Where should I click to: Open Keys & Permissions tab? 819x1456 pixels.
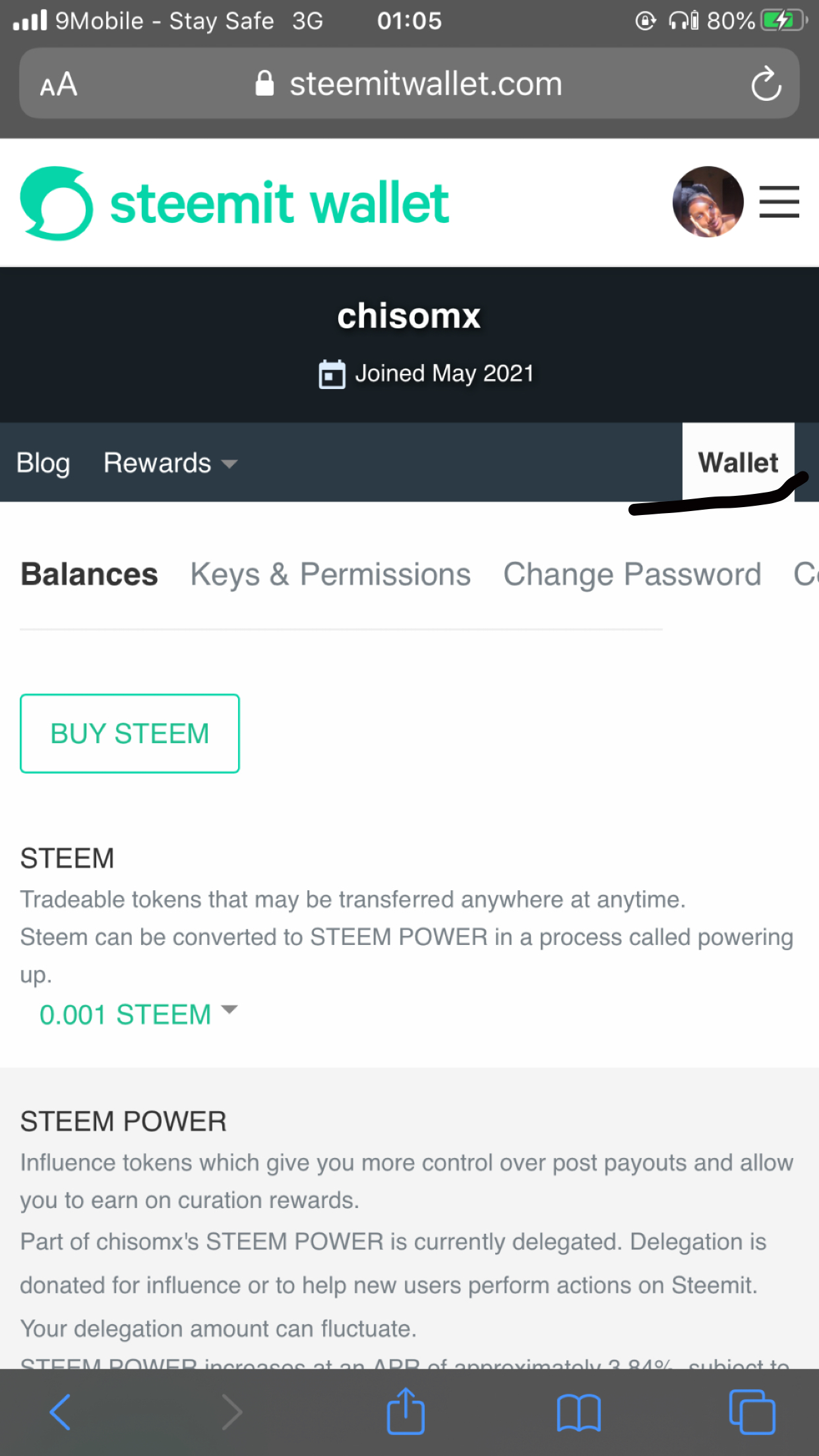coord(330,574)
